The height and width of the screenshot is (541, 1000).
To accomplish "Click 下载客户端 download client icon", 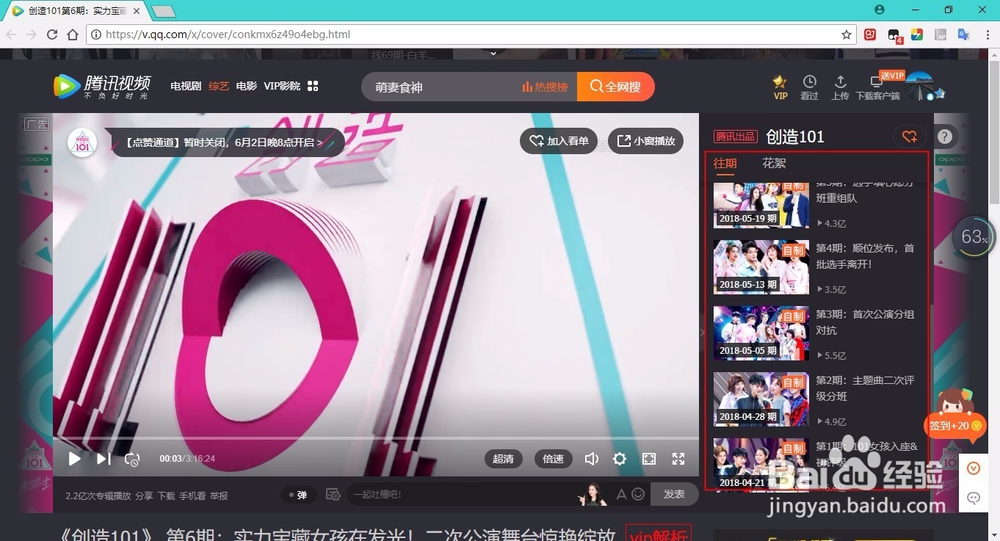I will click(878, 87).
